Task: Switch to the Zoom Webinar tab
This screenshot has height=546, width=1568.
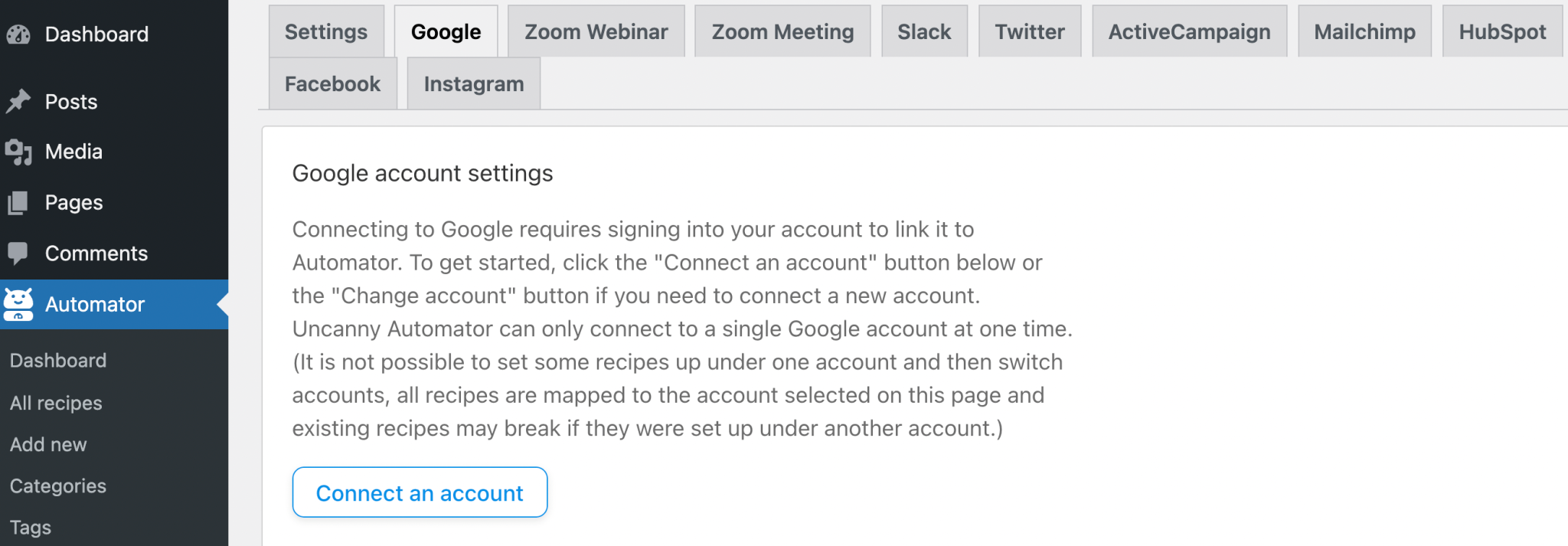Action: pyautogui.click(x=596, y=32)
